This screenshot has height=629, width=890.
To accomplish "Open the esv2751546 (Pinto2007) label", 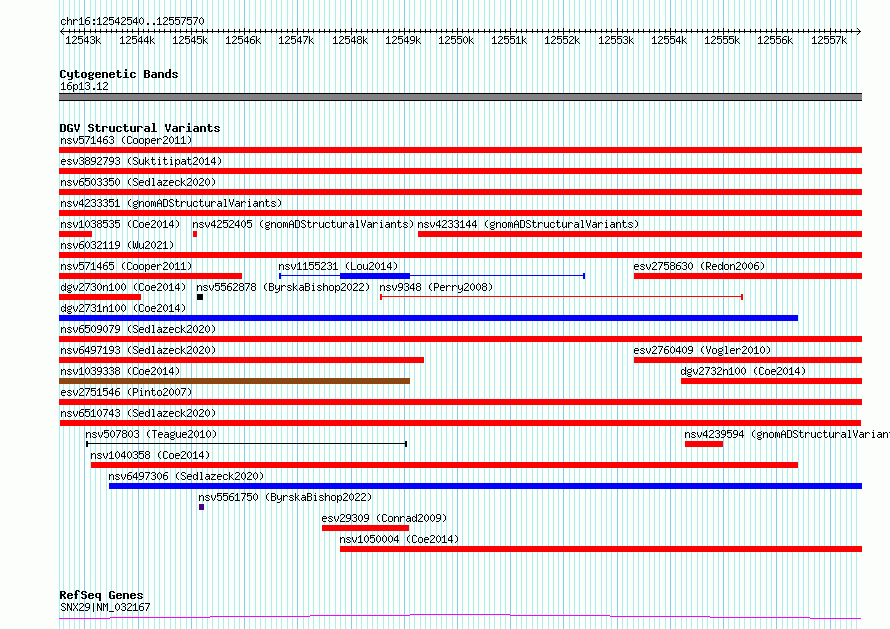I will click(126, 392).
